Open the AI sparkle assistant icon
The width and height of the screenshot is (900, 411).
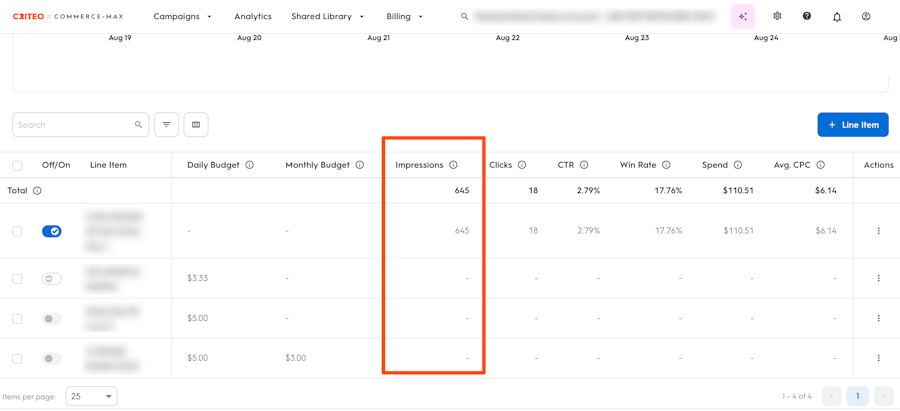point(743,17)
